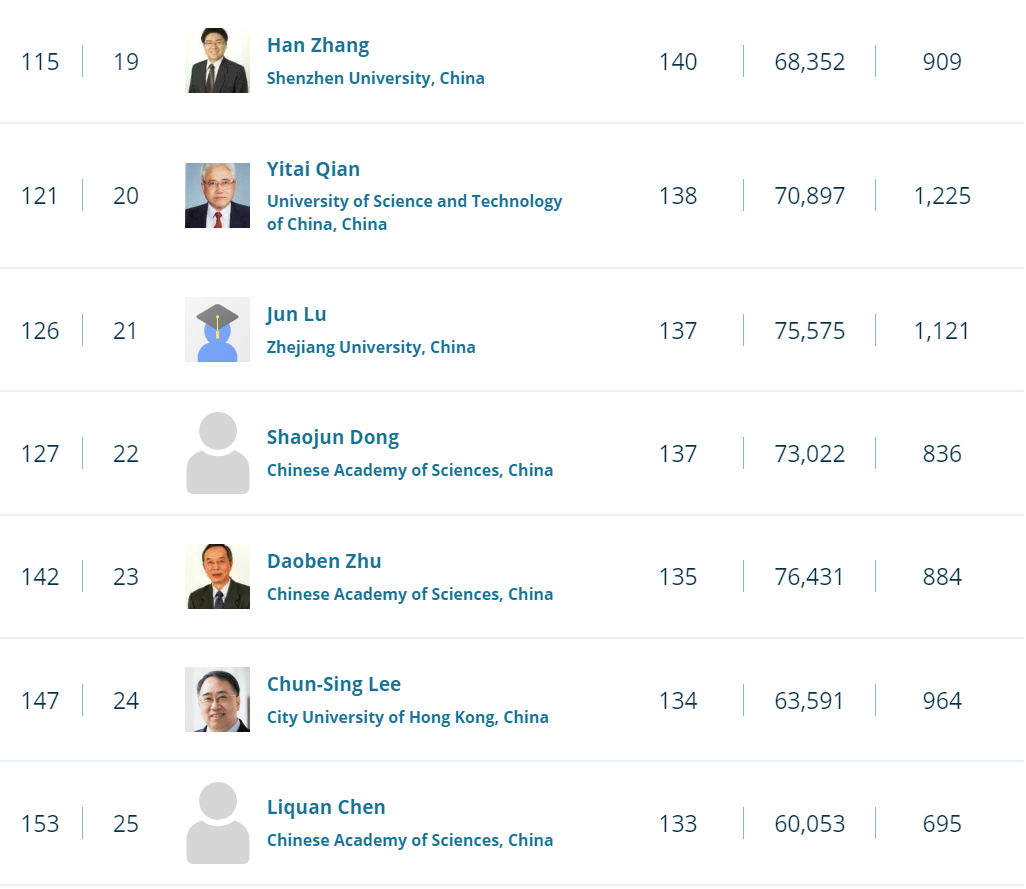Open Yitai Qian's profile photo

pos(217,195)
